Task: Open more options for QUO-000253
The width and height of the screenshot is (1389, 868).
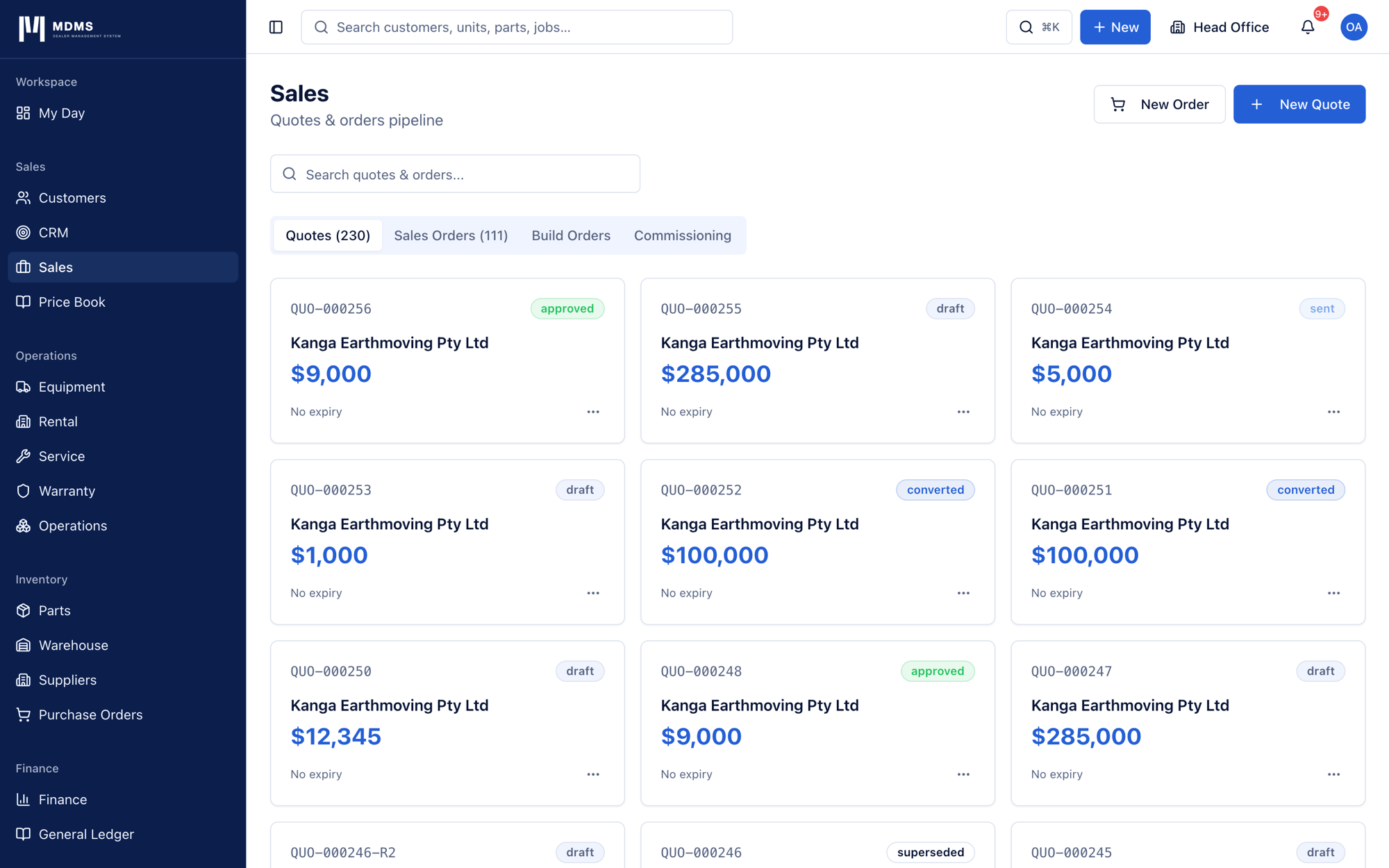Action: pyautogui.click(x=593, y=593)
